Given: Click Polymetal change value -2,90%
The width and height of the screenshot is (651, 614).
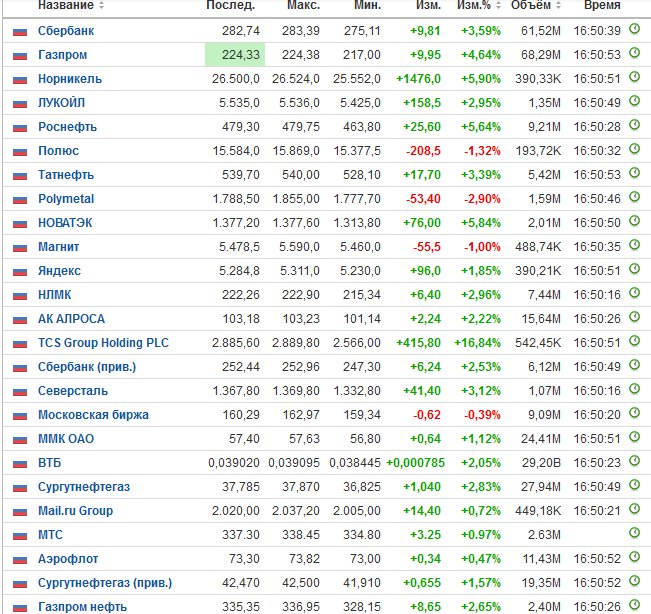Looking at the screenshot, I should click(x=482, y=199).
